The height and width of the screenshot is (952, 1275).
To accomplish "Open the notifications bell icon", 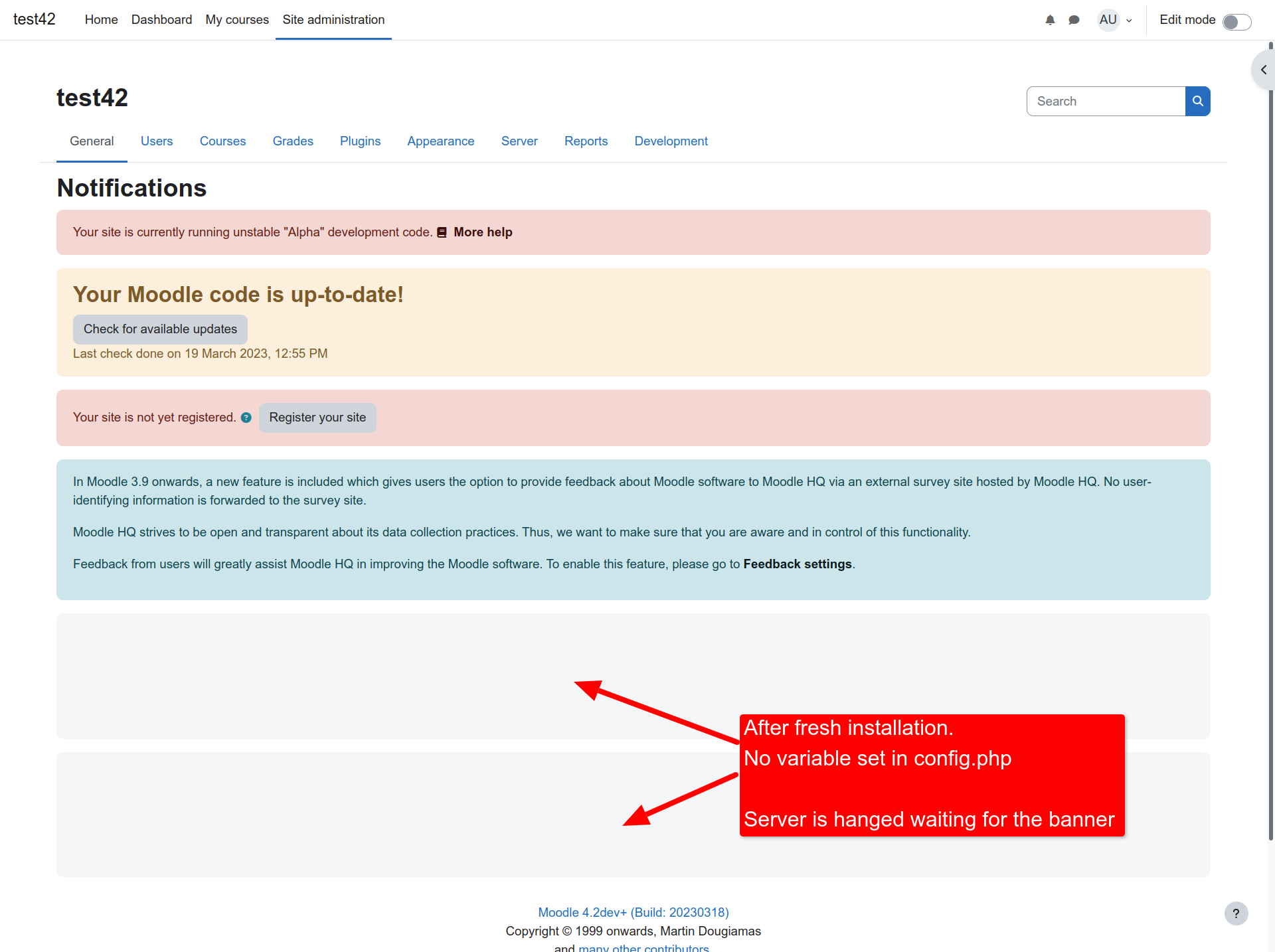I will 1050,20.
